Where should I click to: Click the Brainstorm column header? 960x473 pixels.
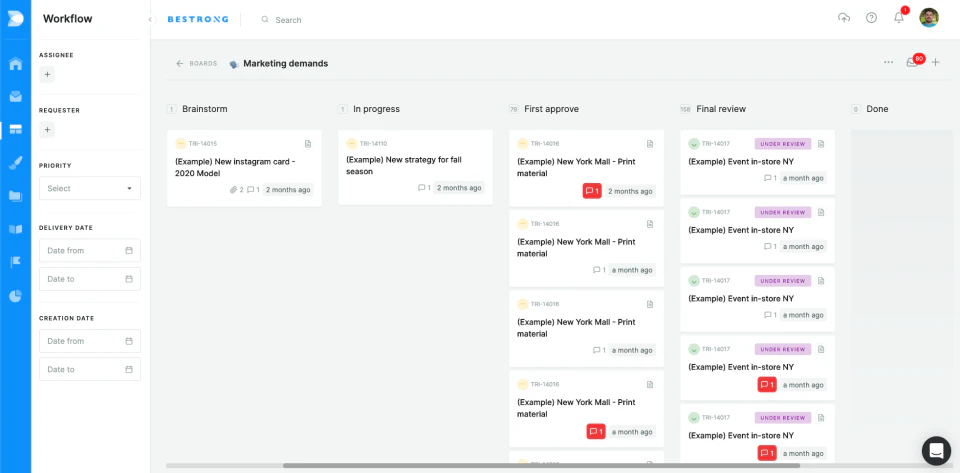(x=204, y=109)
